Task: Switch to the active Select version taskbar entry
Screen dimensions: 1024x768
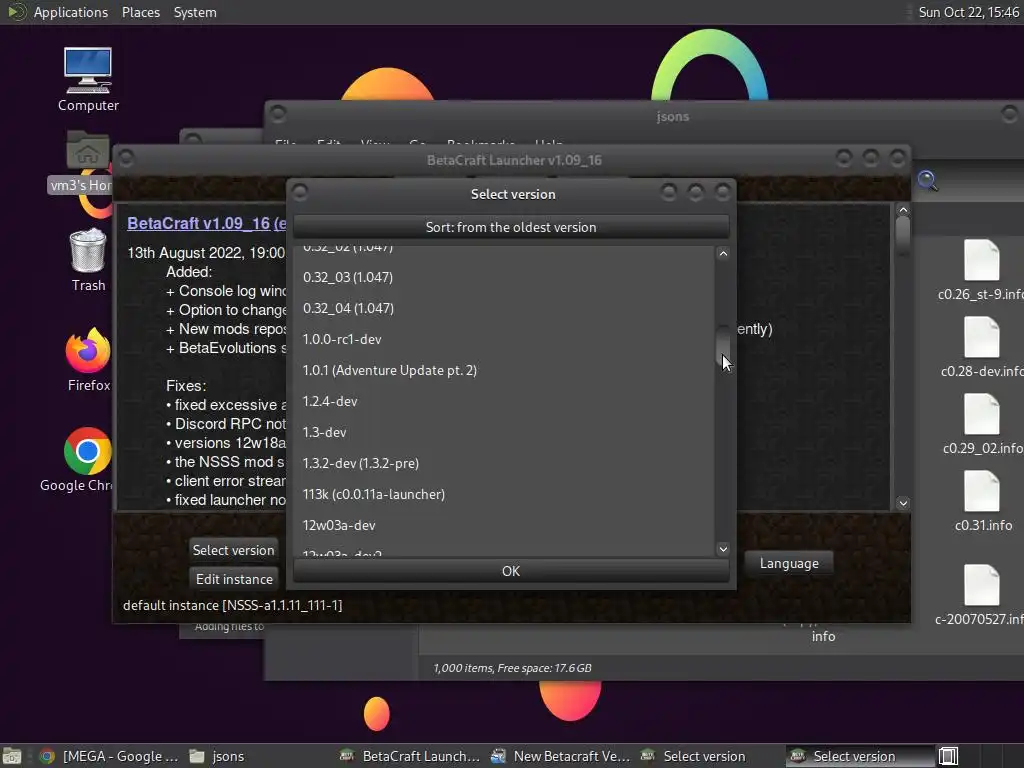Action: click(859, 756)
